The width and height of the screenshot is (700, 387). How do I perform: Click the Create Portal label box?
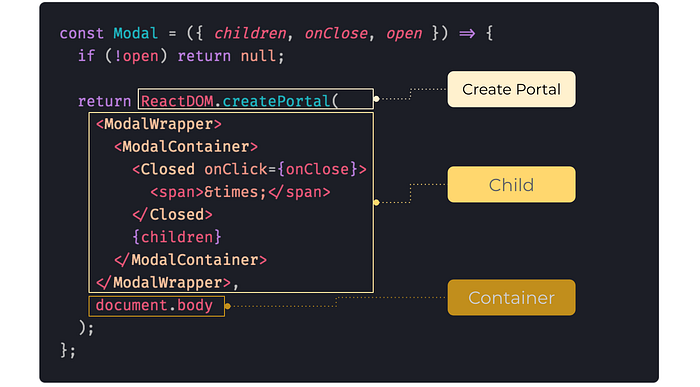[x=511, y=89]
